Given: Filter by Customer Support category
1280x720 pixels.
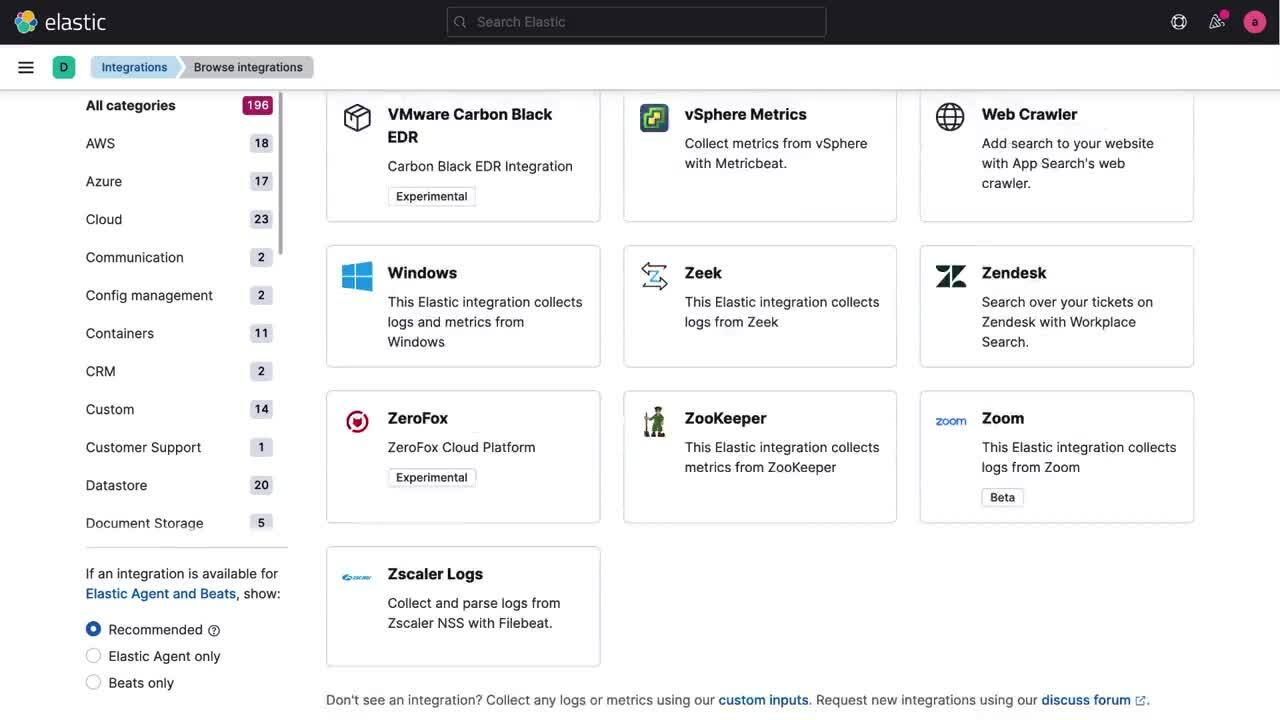Looking at the screenshot, I should pyautogui.click(x=143, y=447).
